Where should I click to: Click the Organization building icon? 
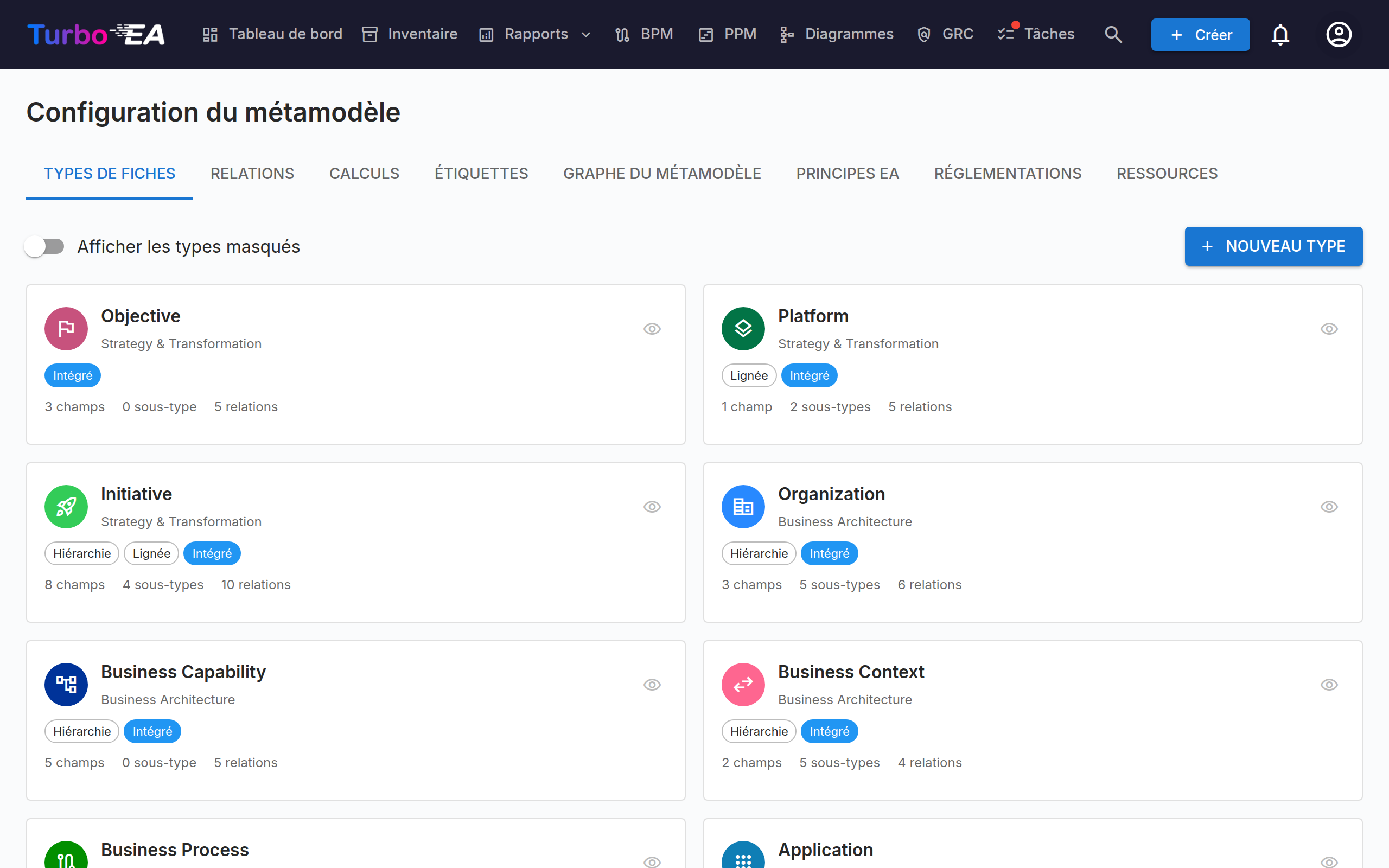(x=743, y=507)
